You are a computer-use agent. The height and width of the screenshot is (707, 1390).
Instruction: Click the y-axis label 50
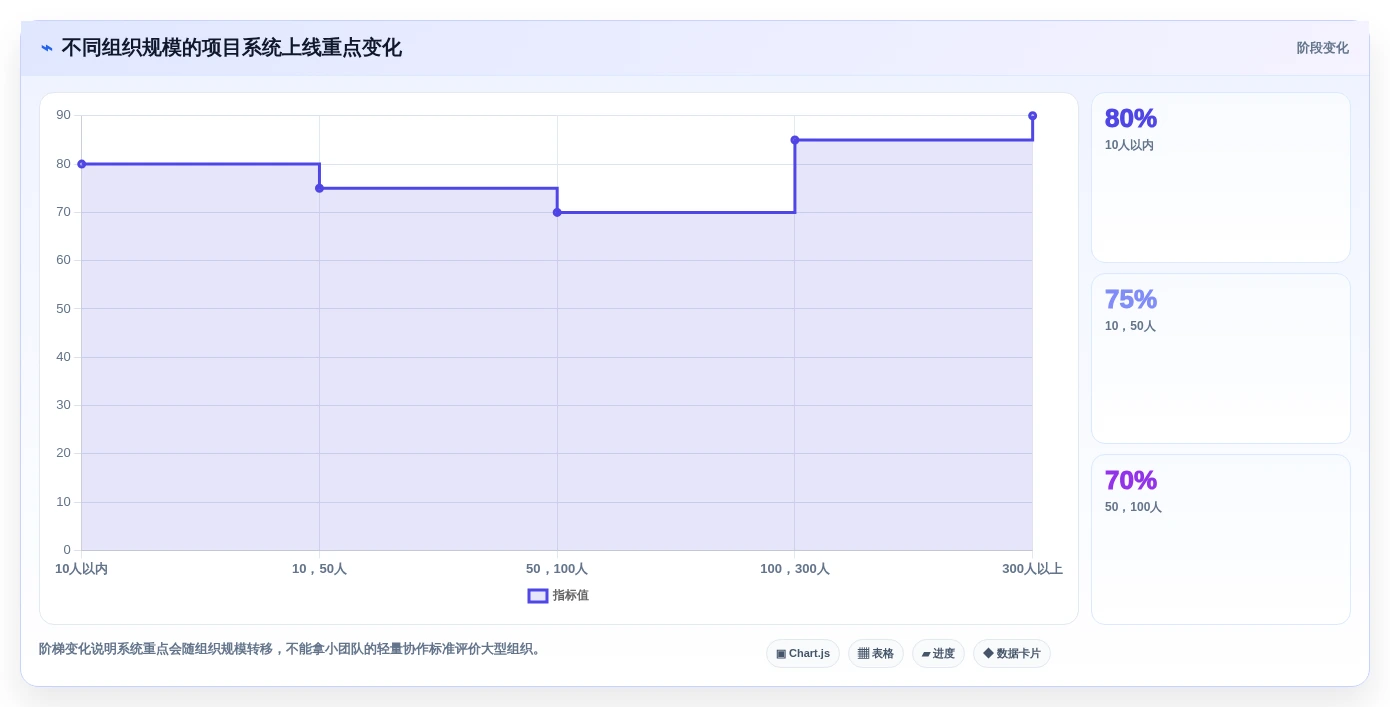click(x=64, y=308)
